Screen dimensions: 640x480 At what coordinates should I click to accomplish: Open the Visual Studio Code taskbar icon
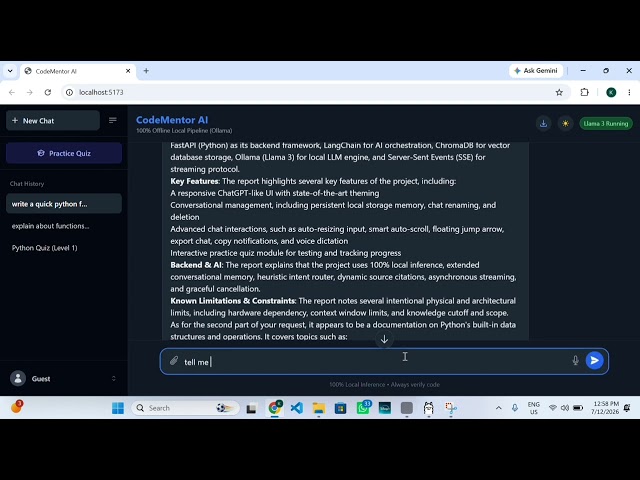tap(297, 408)
